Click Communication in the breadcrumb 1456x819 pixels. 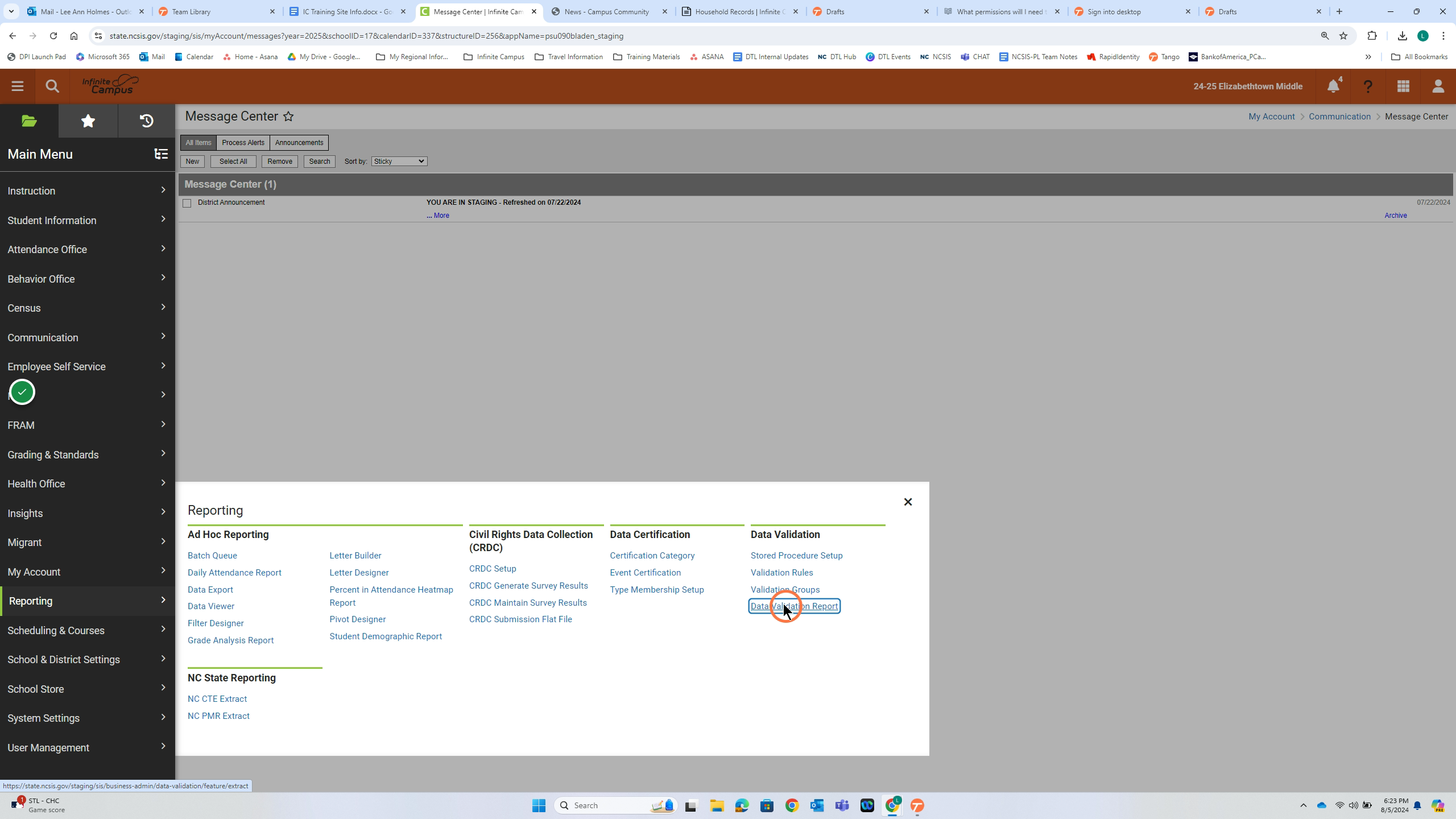[x=1339, y=117]
